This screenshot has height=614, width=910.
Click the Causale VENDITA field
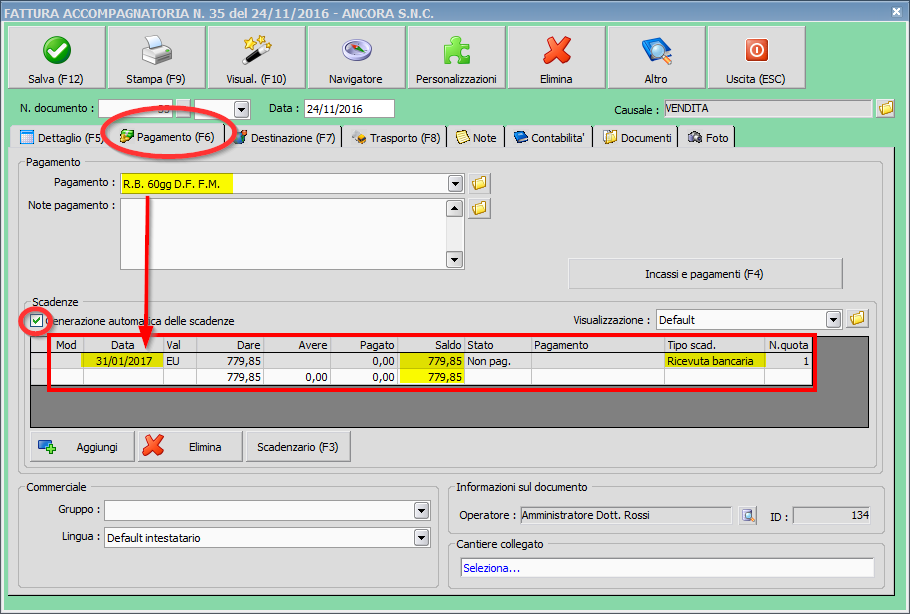click(768, 109)
